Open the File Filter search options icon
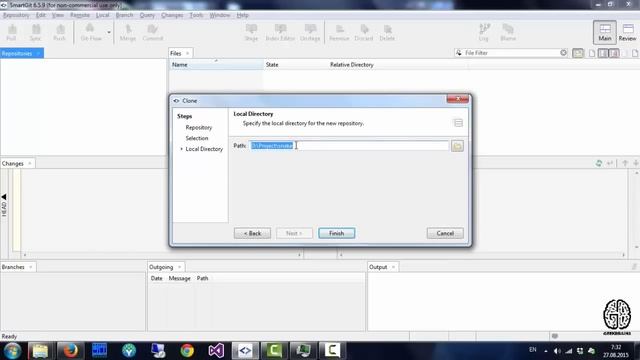Screen dimensions: 640x360 click(459, 53)
